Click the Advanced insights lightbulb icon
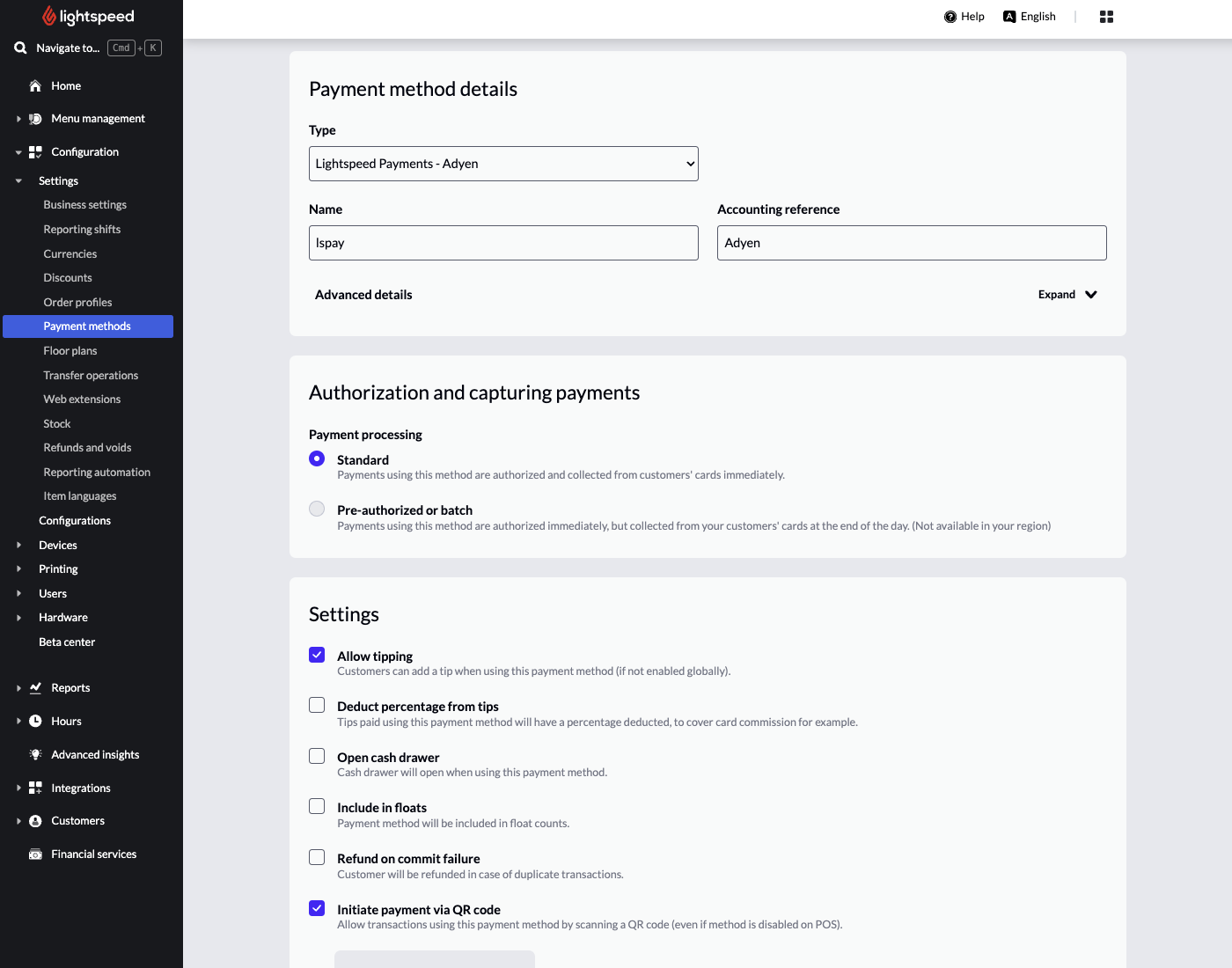The width and height of the screenshot is (1232, 968). (x=35, y=754)
